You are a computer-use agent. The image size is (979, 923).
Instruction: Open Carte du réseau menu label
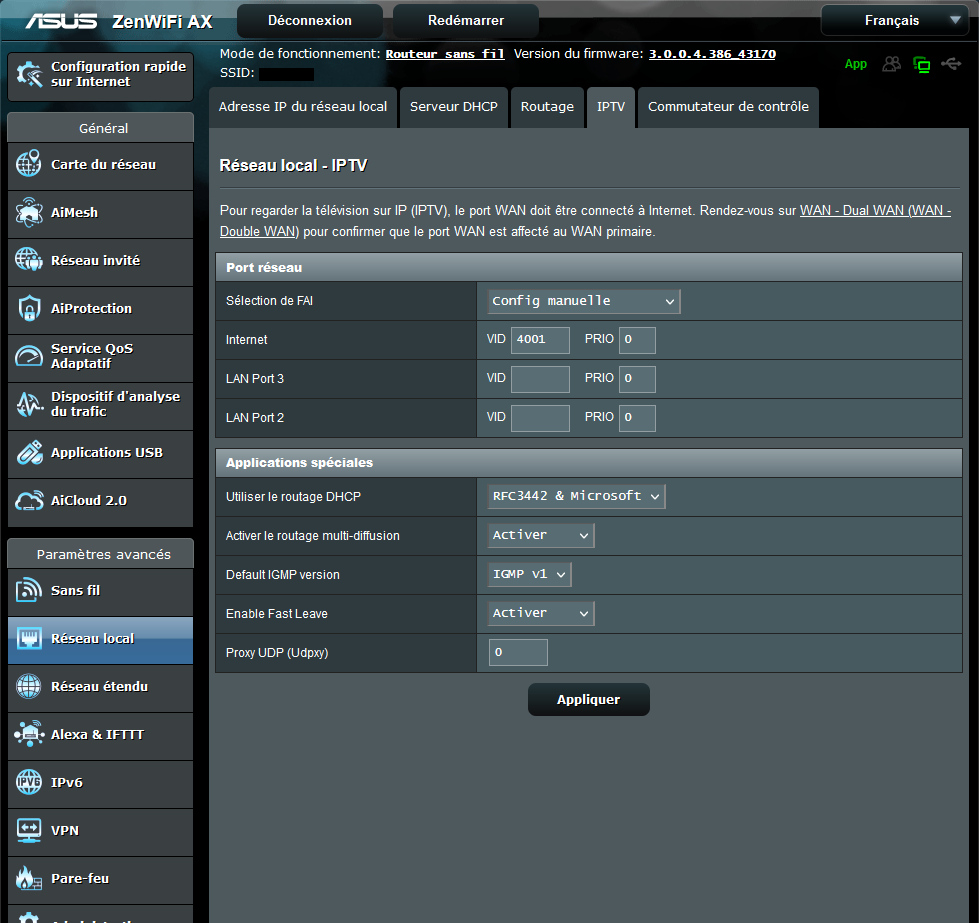tap(104, 164)
